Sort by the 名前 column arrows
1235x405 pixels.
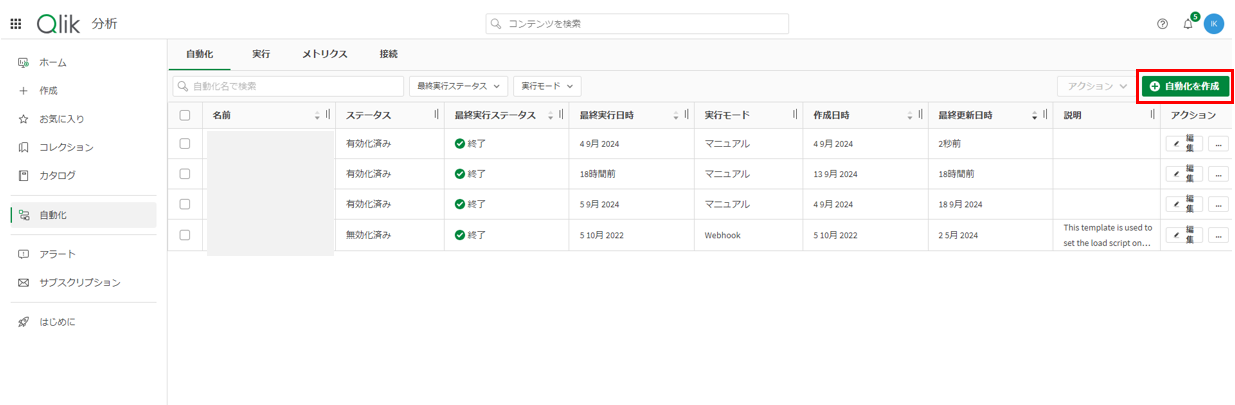(x=318, y=115)
